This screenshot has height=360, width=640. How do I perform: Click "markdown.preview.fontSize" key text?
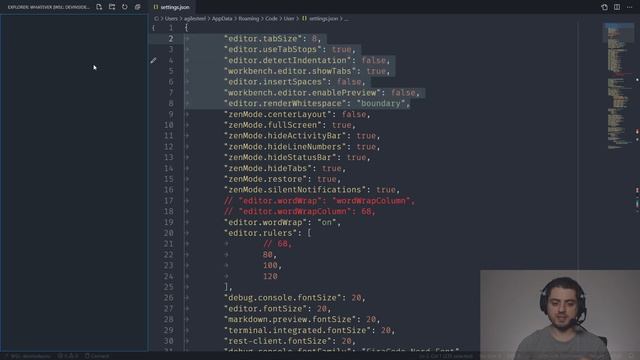click(x=290, y=320)
